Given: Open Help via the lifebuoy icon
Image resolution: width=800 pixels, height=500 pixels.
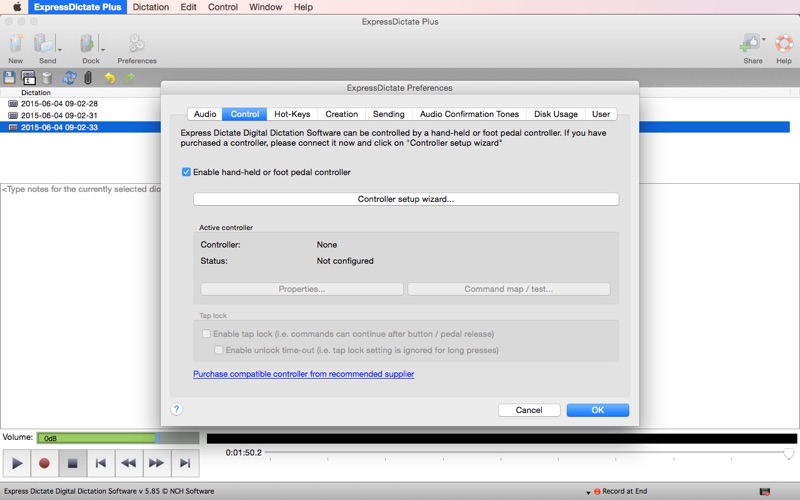Looking at the screenshot, I should [784, 44].
